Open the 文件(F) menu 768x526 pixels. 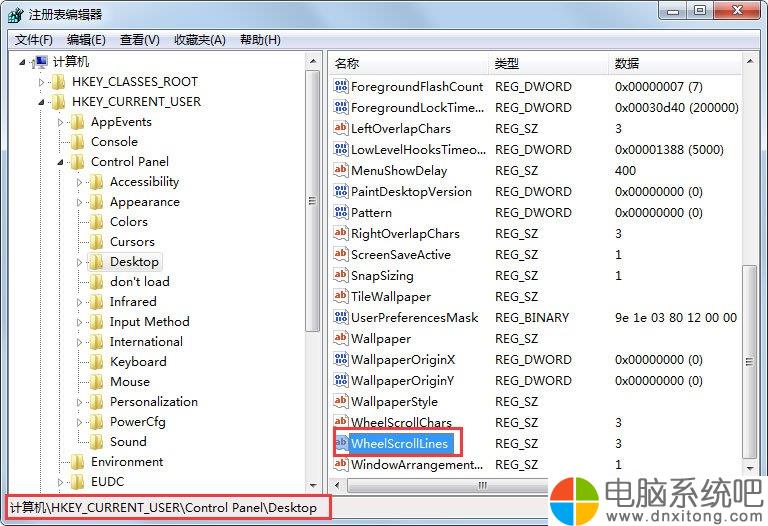click(34, 40)
